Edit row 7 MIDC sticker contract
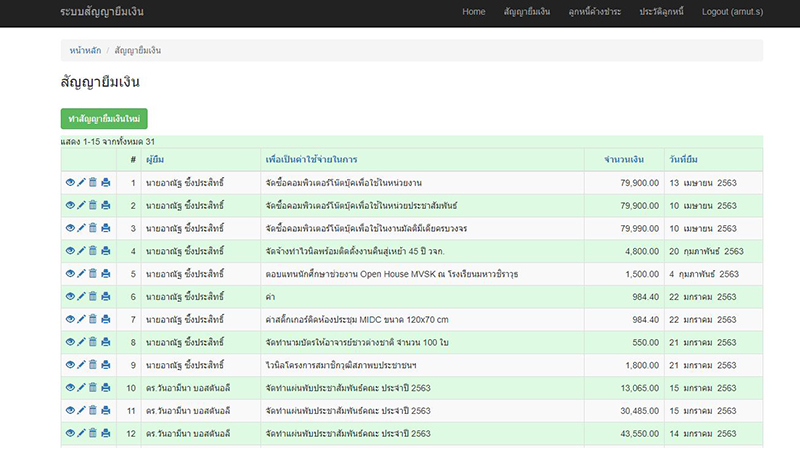This screenshot has height=450, width=800. [x=81, y=319]
